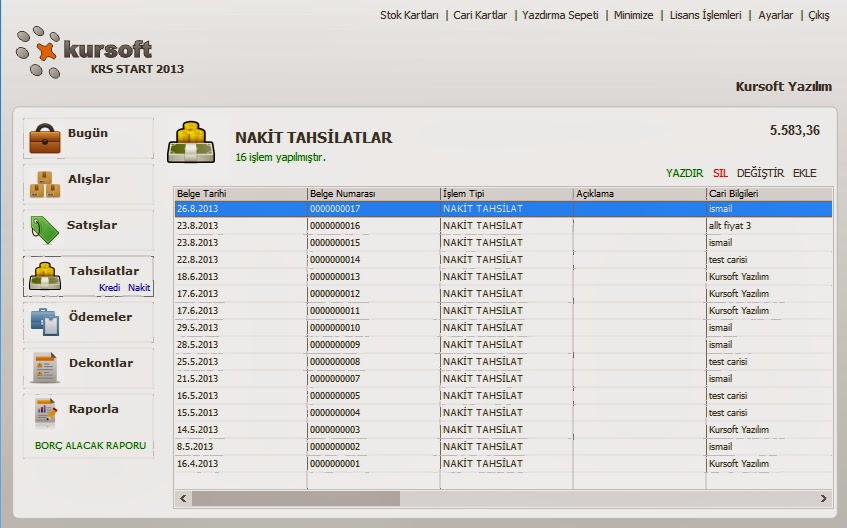Select document number 0000000012
This screenshot has height=528, width=847.
coord(335,294)
